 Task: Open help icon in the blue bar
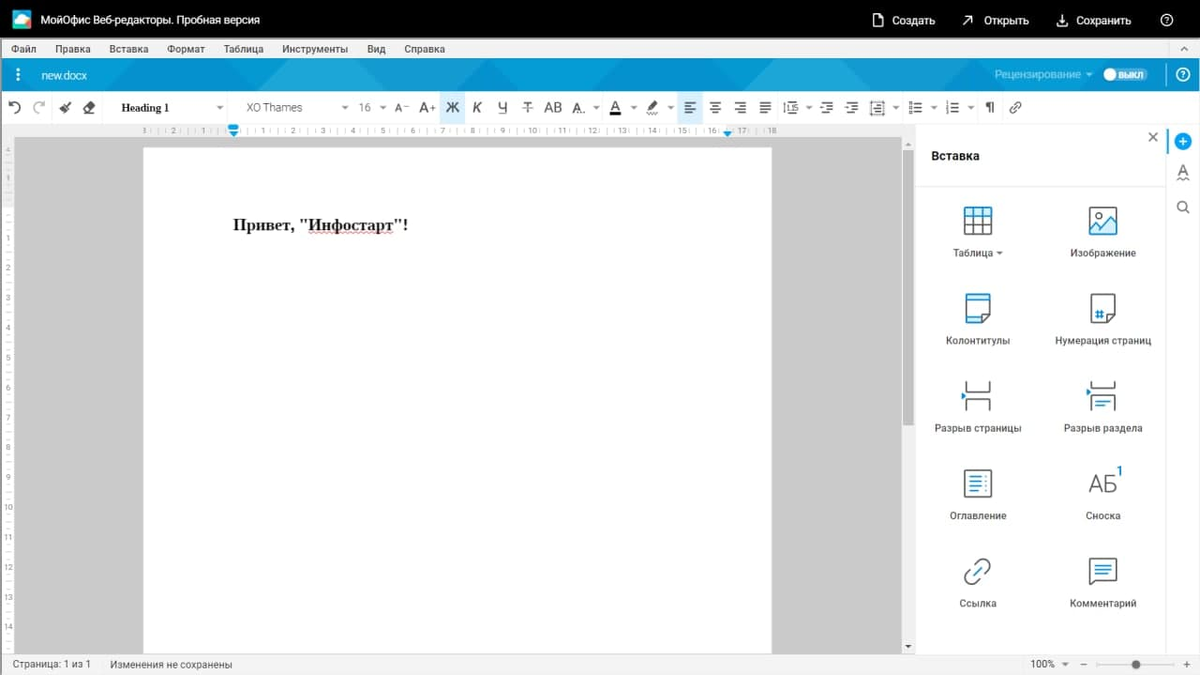[x=1183, y=75]
